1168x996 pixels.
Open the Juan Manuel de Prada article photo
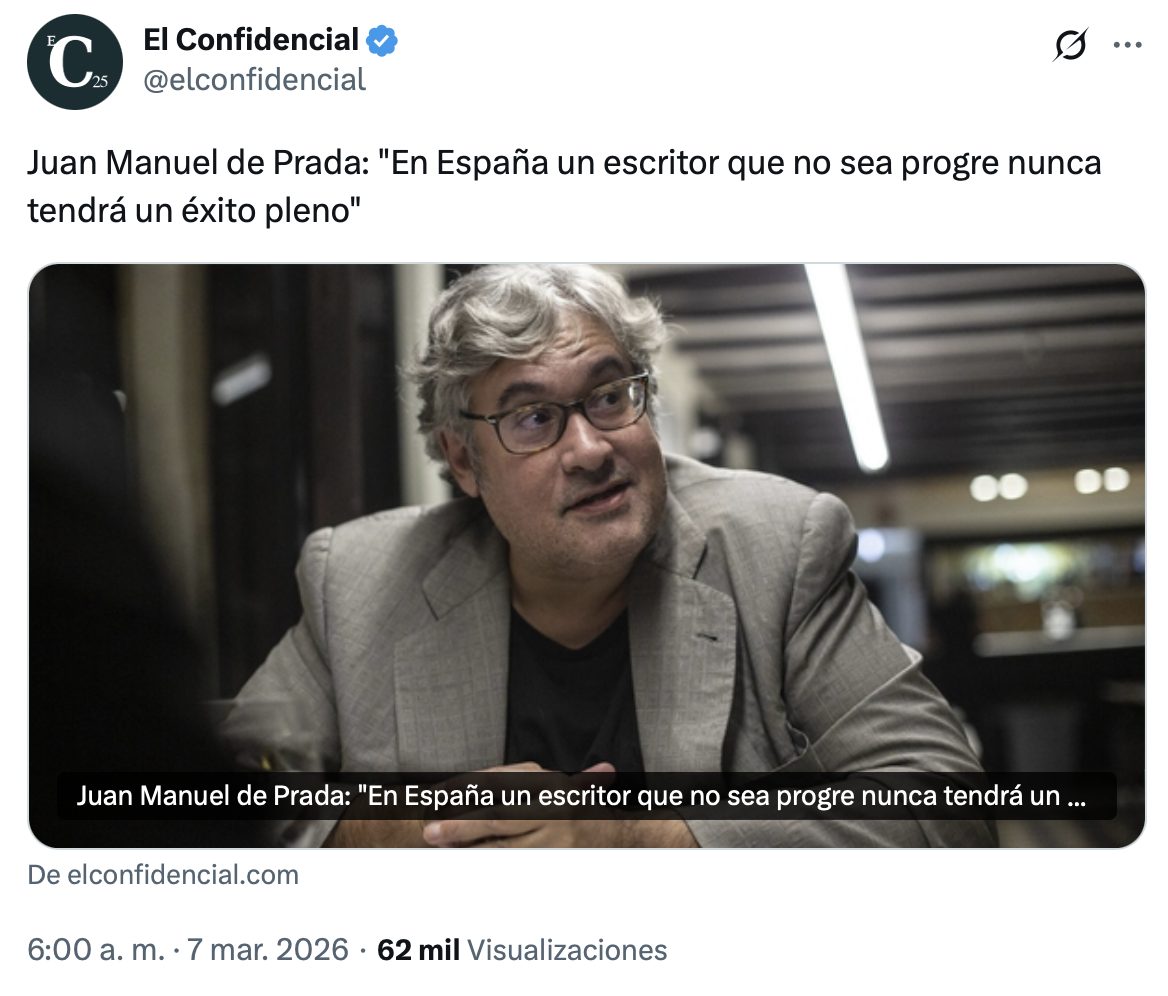click(586, 556)
